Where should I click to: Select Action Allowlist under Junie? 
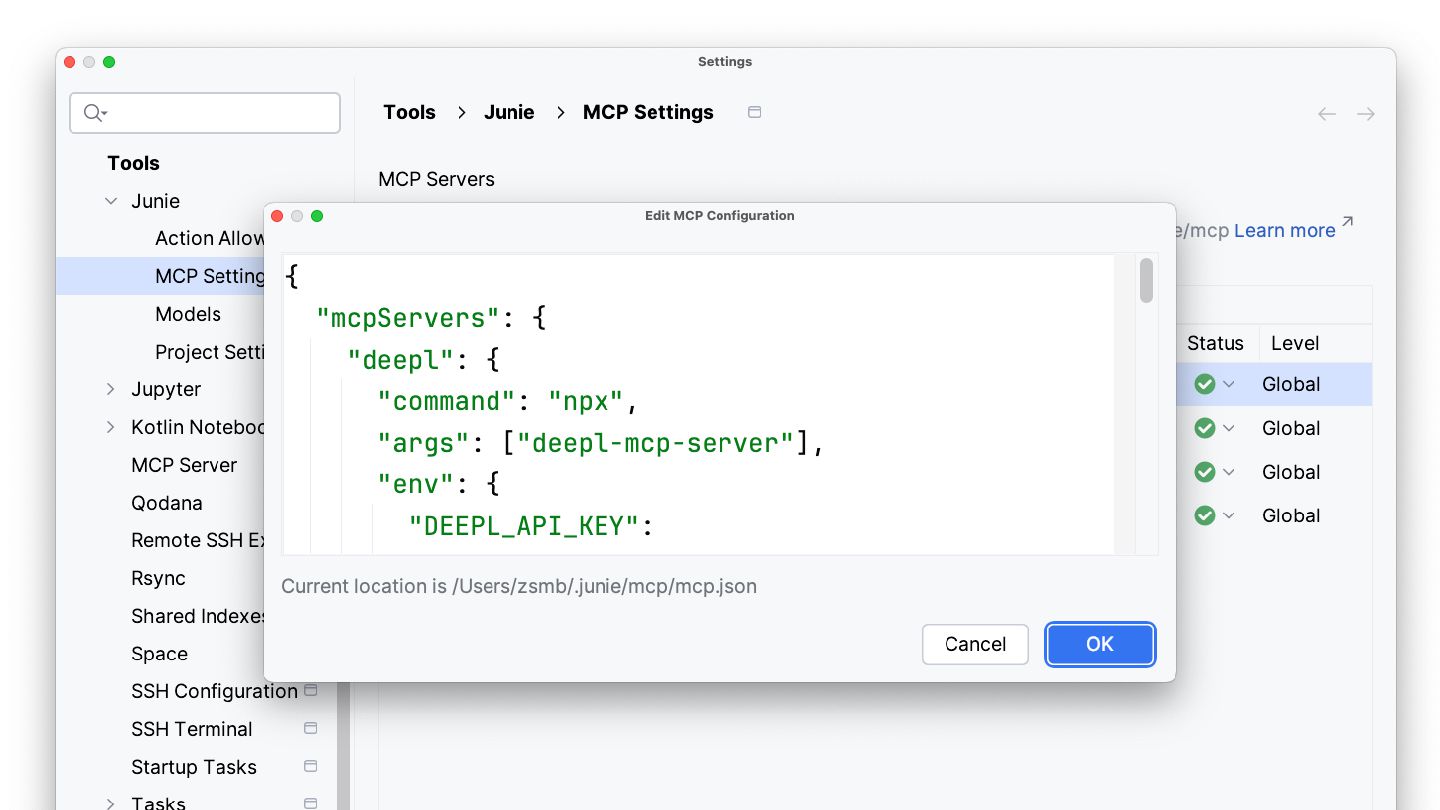click(x=209, y=238)
